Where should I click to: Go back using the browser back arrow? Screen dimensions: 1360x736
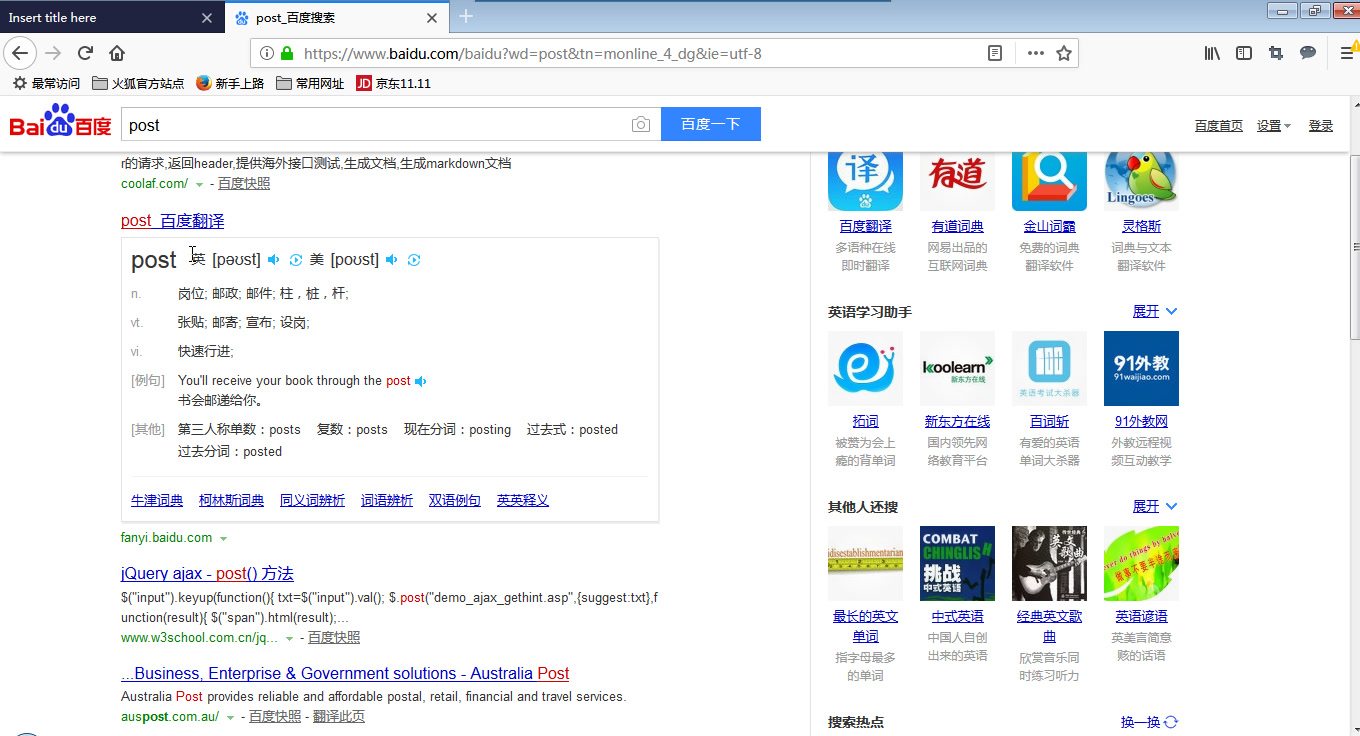coord(20,53)
